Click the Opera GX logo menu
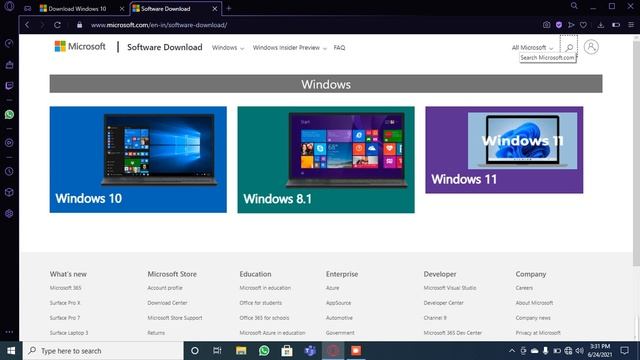This screenshot has width=640, height=360. coord(9,6)
